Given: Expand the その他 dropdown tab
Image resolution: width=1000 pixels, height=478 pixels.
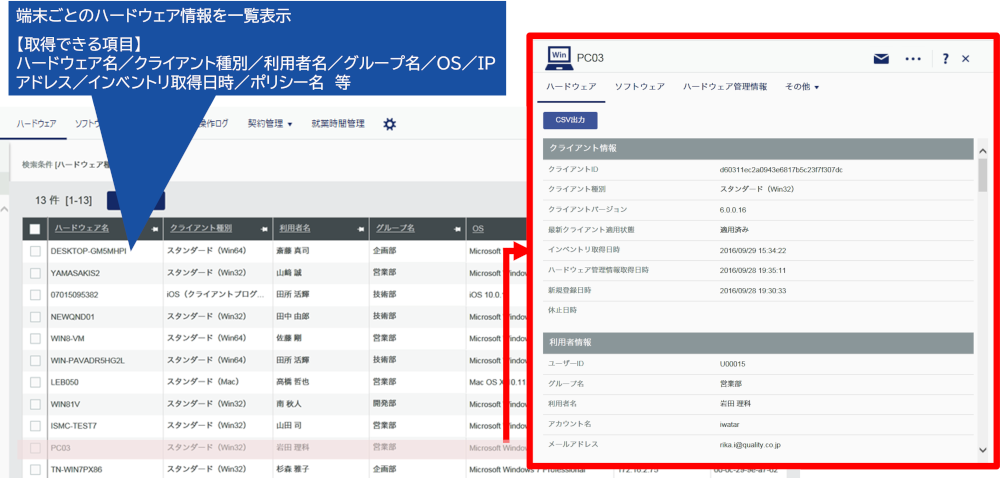Looking at the screenshot, I should (801, 87).
